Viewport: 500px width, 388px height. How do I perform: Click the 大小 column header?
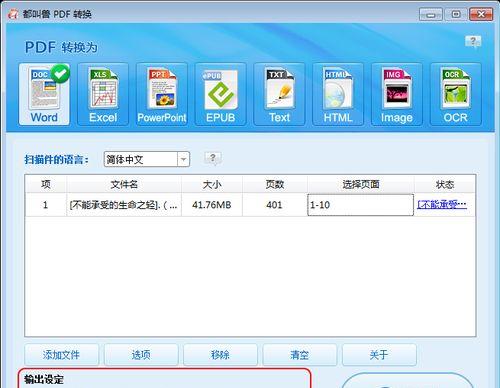tap(212, 184)
